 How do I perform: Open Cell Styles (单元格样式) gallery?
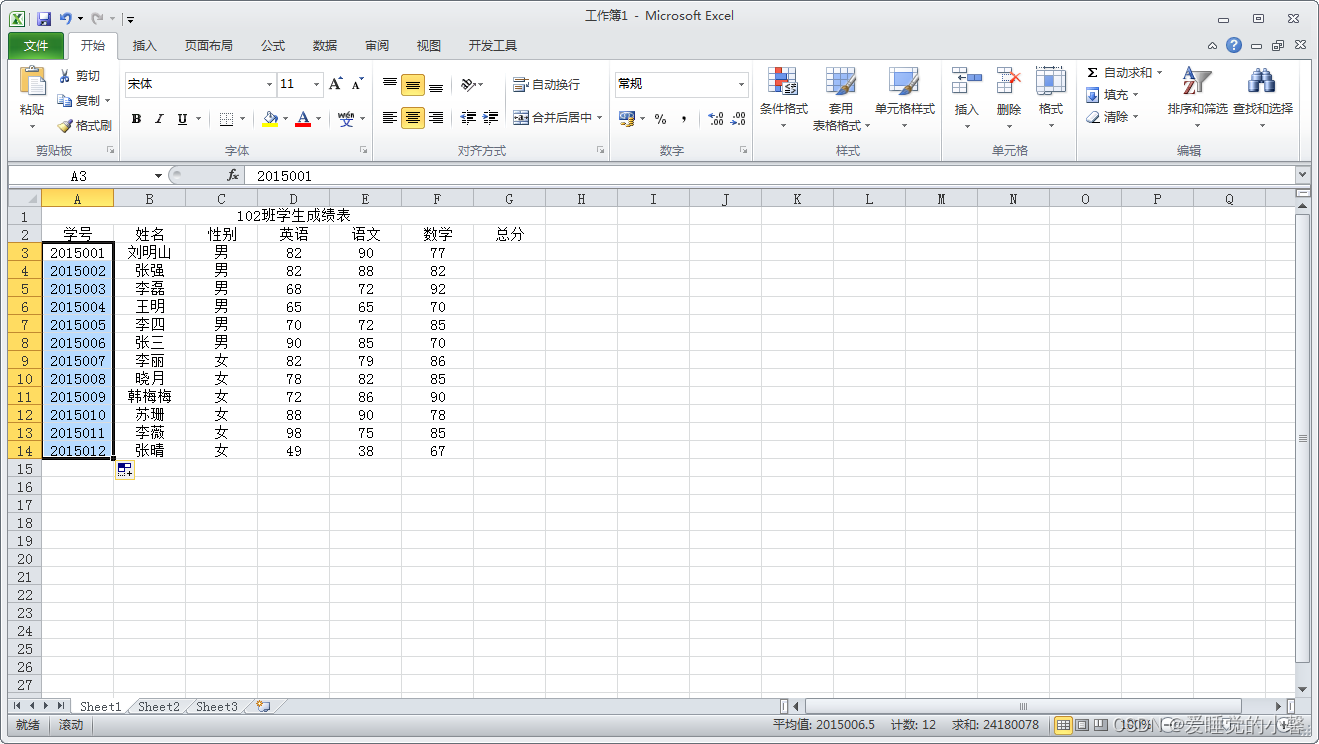[904, 99]
